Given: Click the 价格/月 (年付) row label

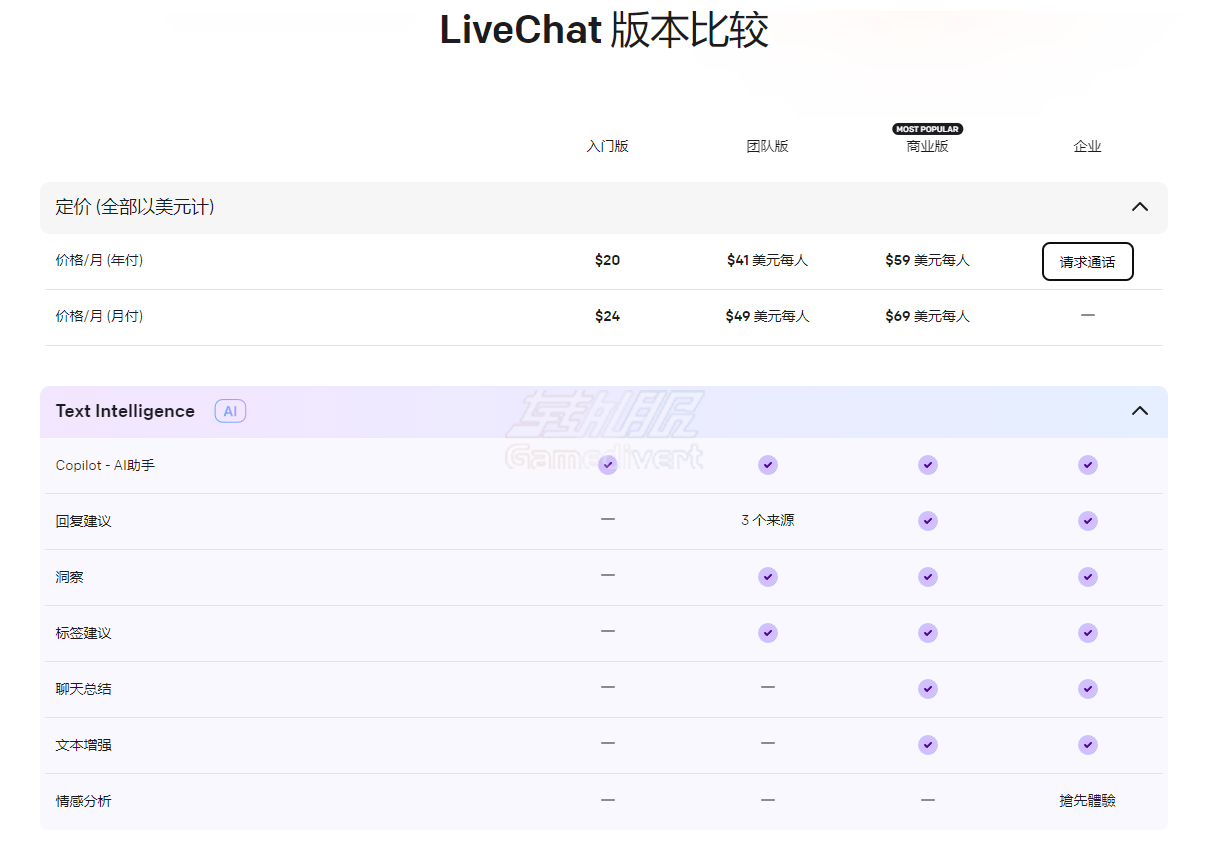Looking at the screenshot, I should click(x=99, y=260).
